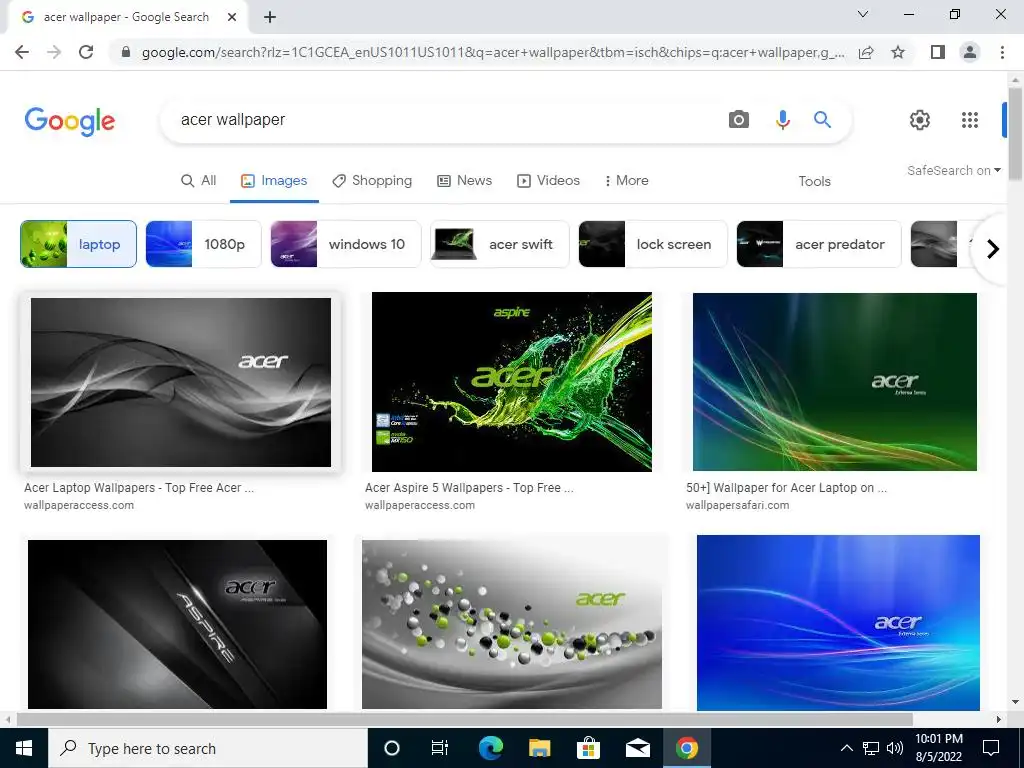
Task: Deselect the laptop filter chip
Action: point(78,244)
